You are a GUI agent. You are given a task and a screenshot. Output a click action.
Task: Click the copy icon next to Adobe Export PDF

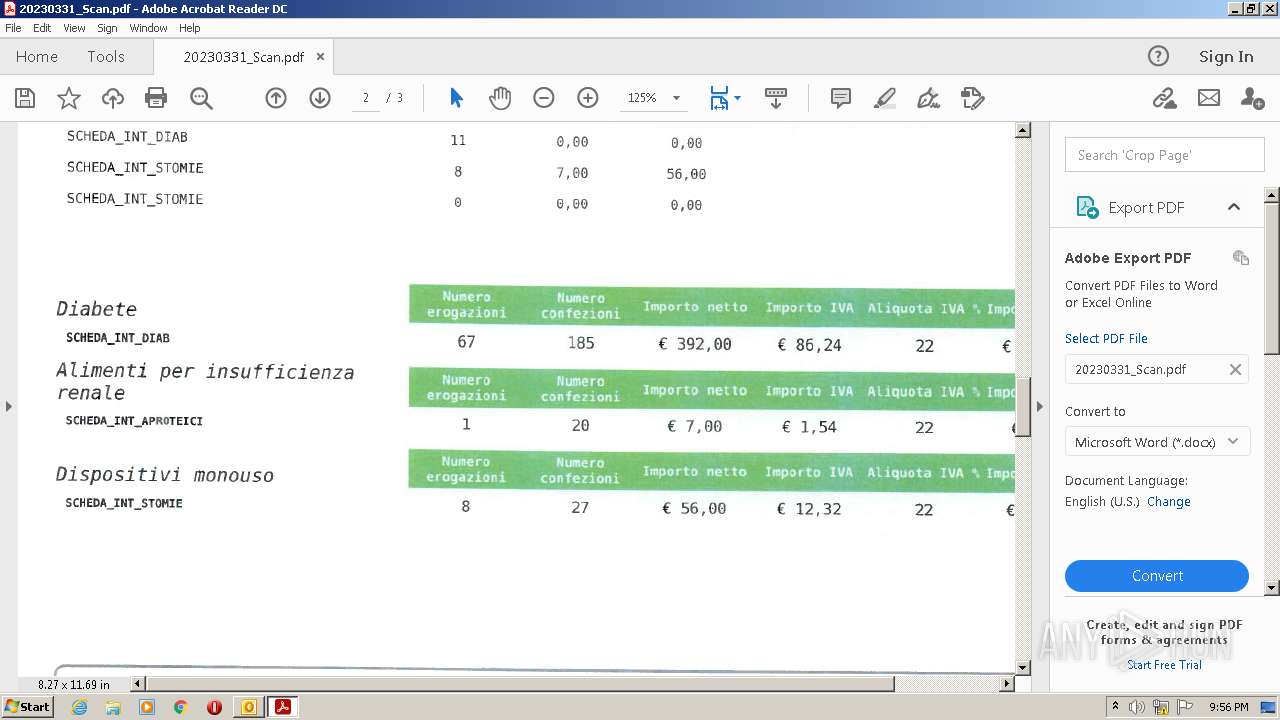coord(1241,258)
